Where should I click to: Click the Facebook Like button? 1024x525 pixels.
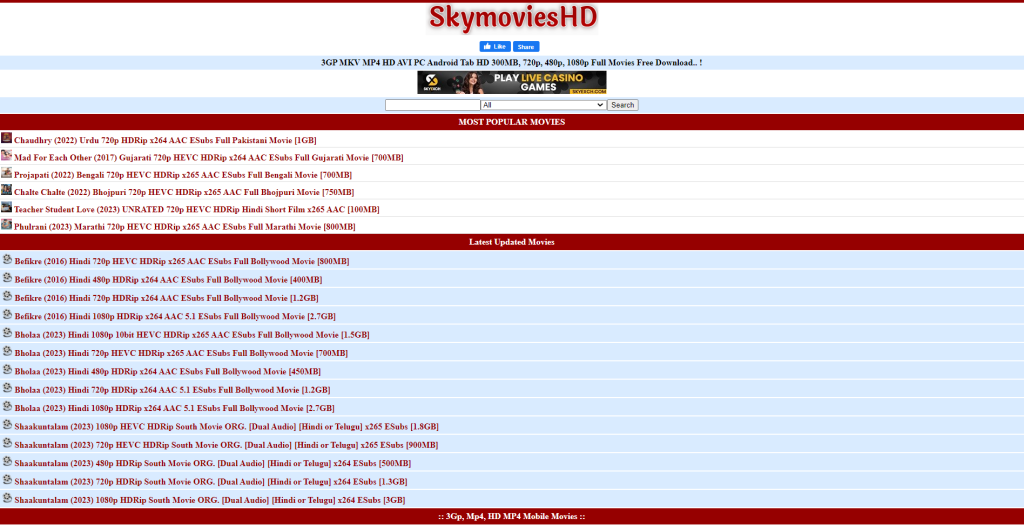tap(495, 47)
